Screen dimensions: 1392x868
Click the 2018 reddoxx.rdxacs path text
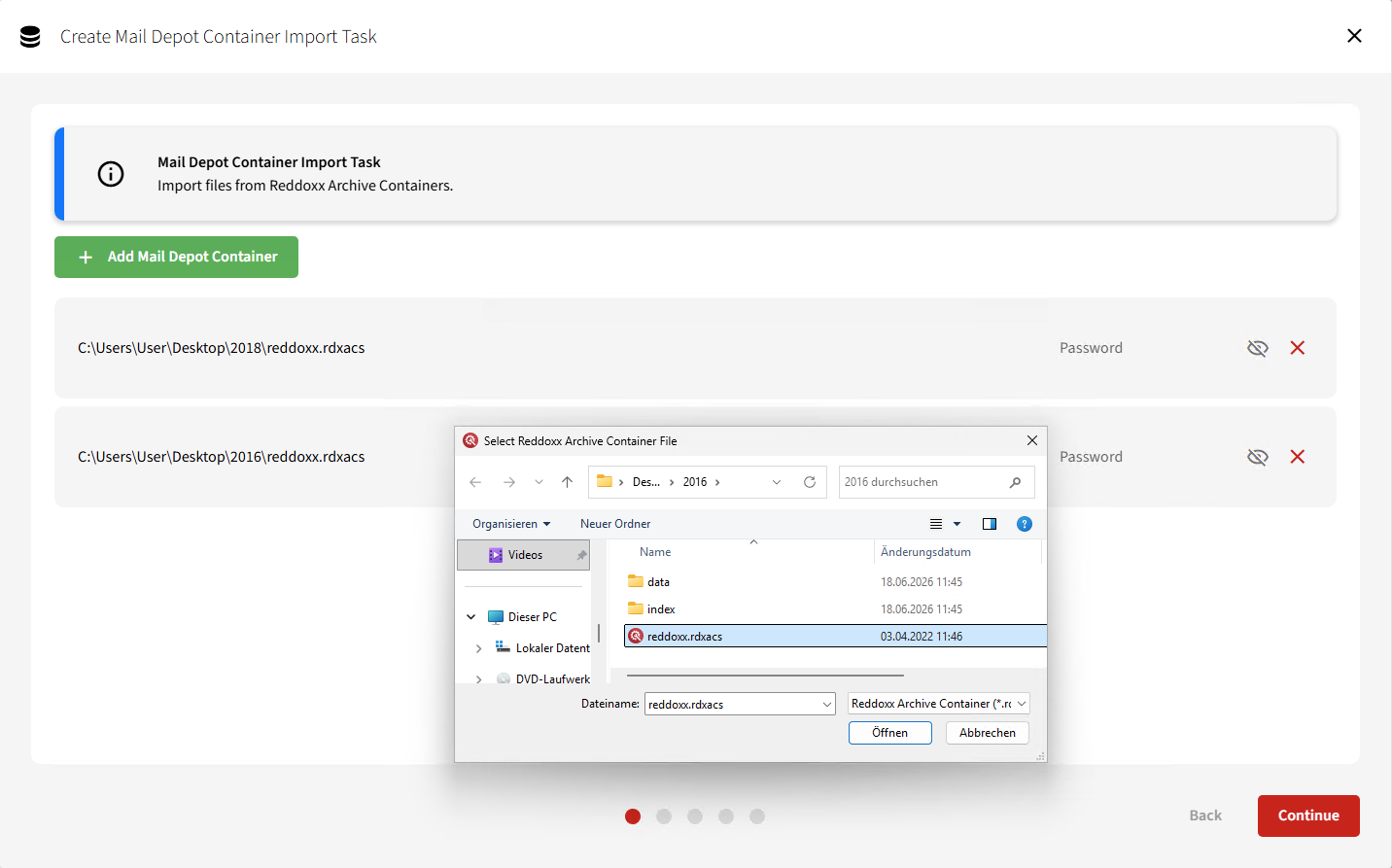tap(222, 348)
